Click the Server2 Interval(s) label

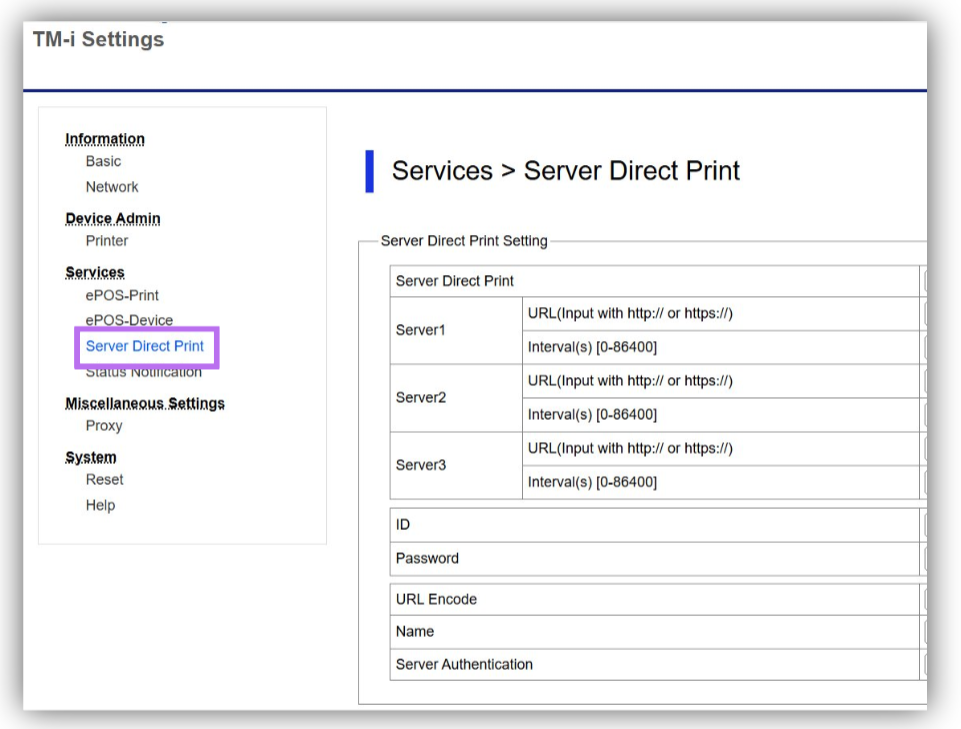(592, 414)
